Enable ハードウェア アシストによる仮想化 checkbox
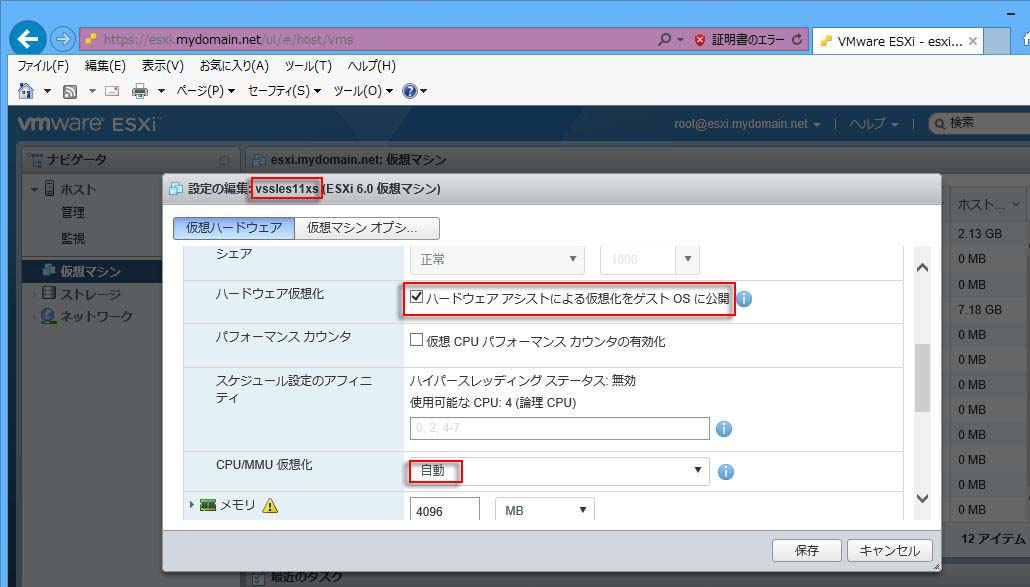Viewport: 1030px width, 587px height. 416,297
